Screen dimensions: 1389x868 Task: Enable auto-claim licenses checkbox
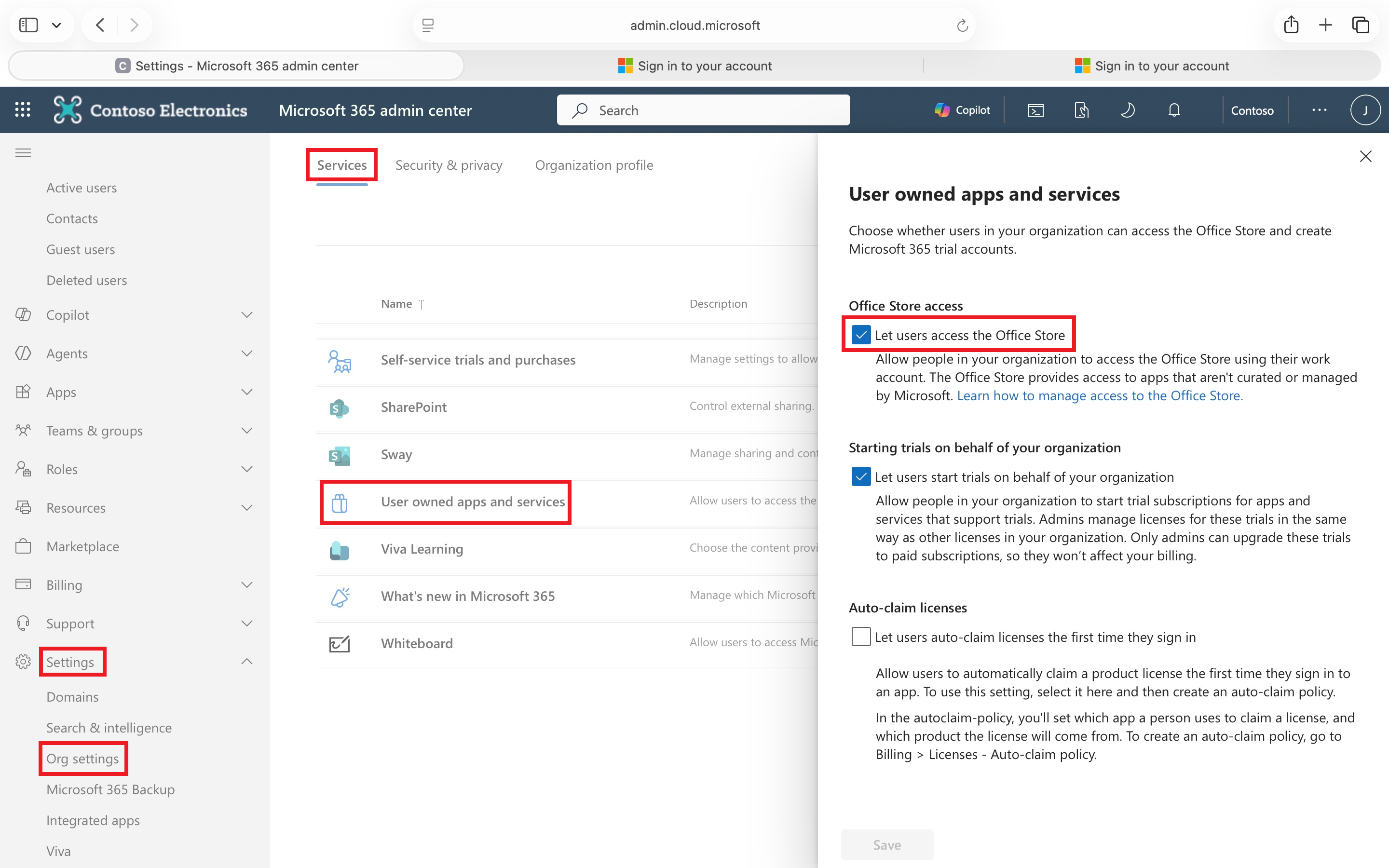861,637
